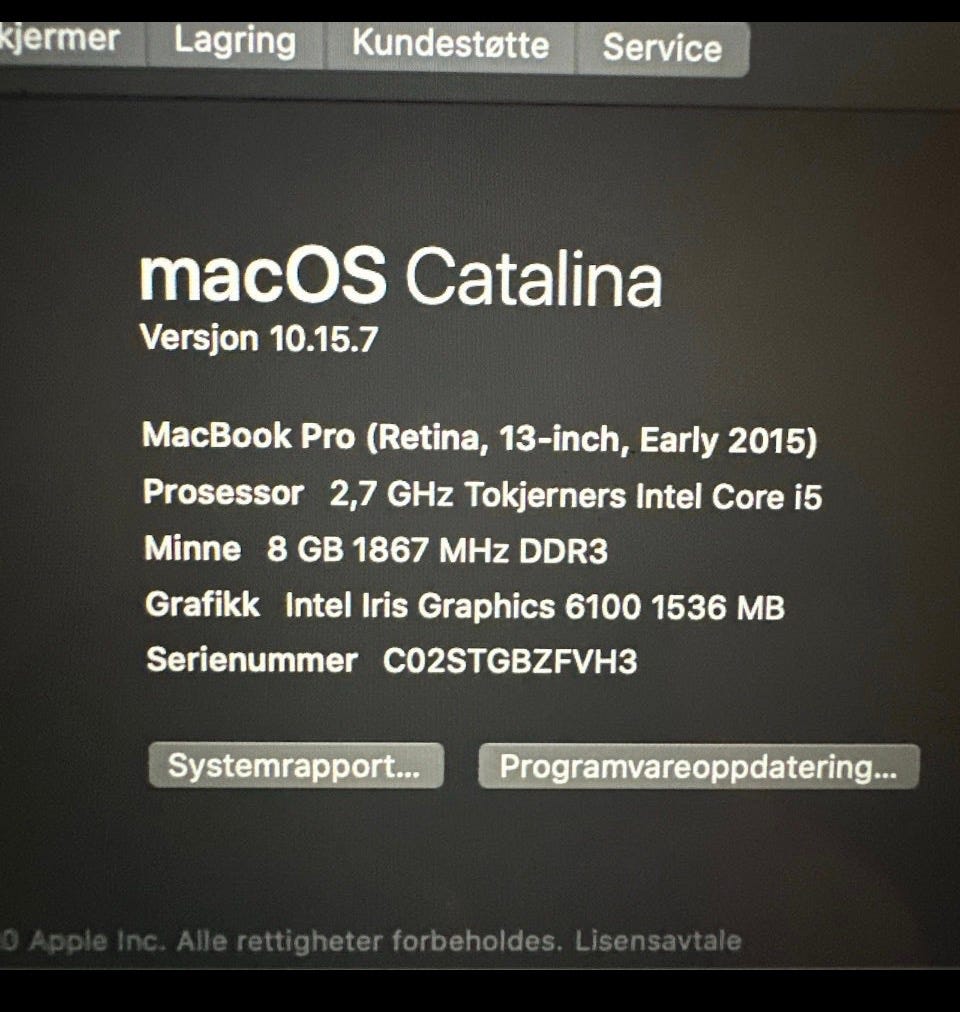Select the Service tab

[662, 49]
